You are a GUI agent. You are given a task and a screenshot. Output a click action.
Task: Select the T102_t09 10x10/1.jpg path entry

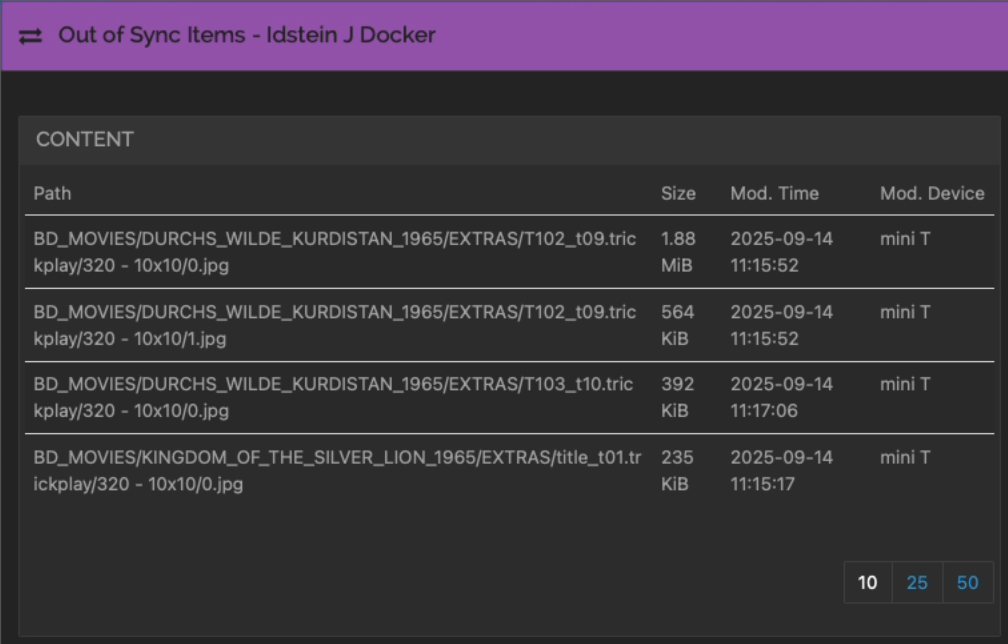pyautogui.click(x=334, y=325)
